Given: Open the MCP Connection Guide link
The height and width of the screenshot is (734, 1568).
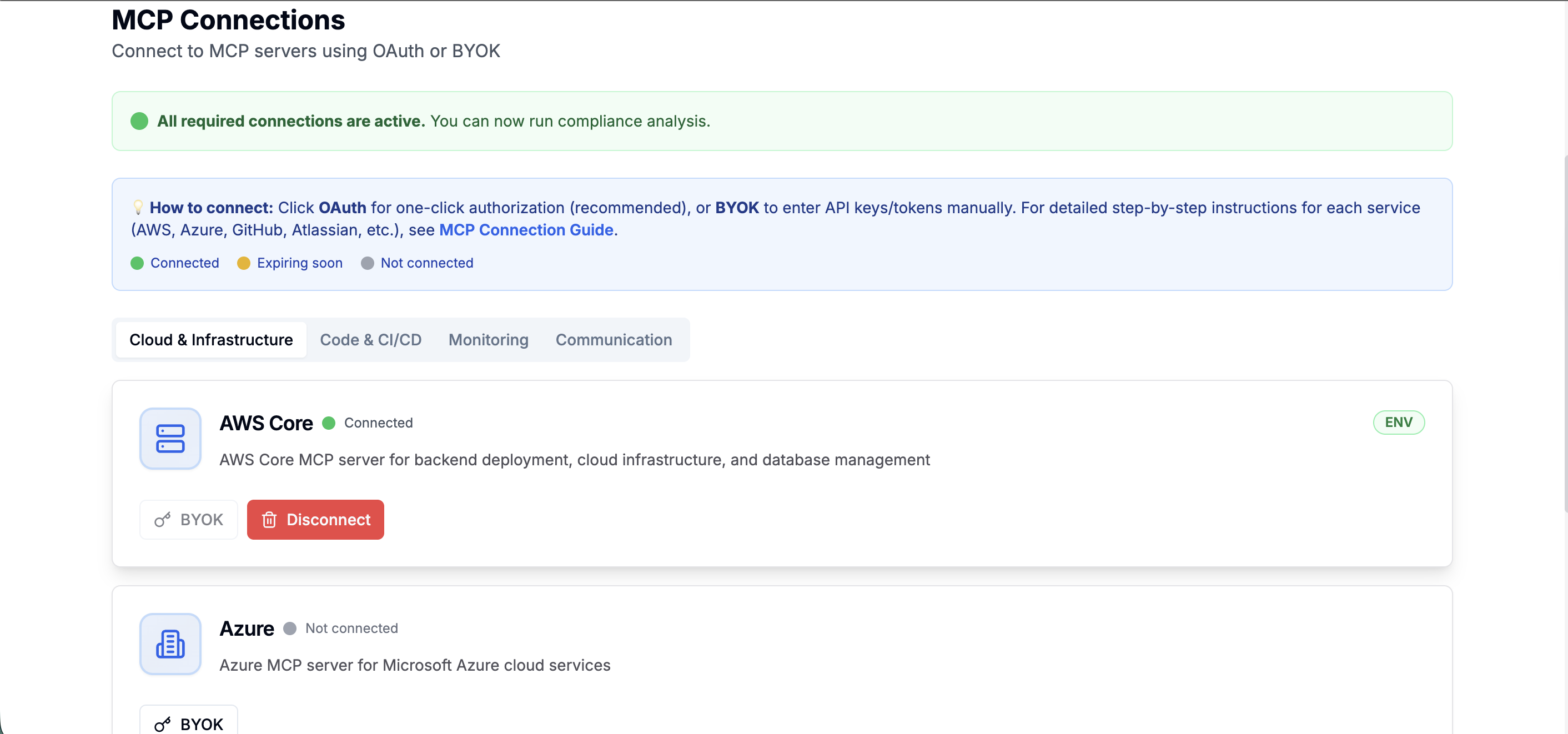Looking at the screenshot, I should pos(526,230).
